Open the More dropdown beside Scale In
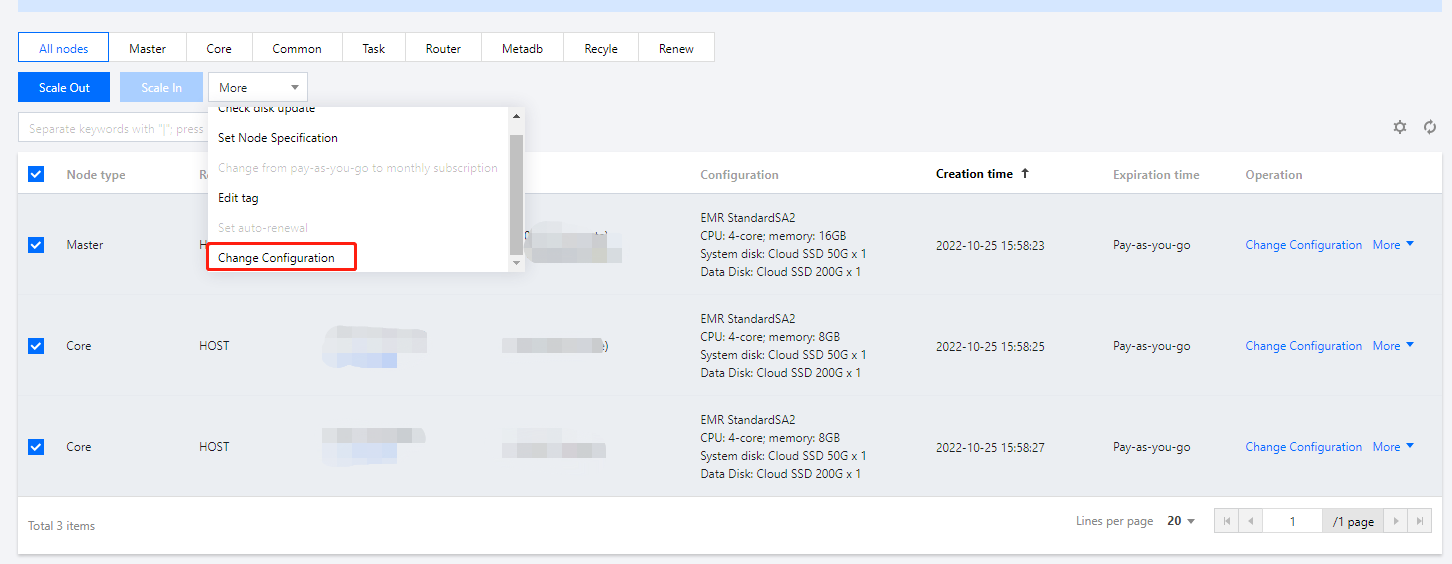This screenshot has width=1452, height=564. point(258,87)
